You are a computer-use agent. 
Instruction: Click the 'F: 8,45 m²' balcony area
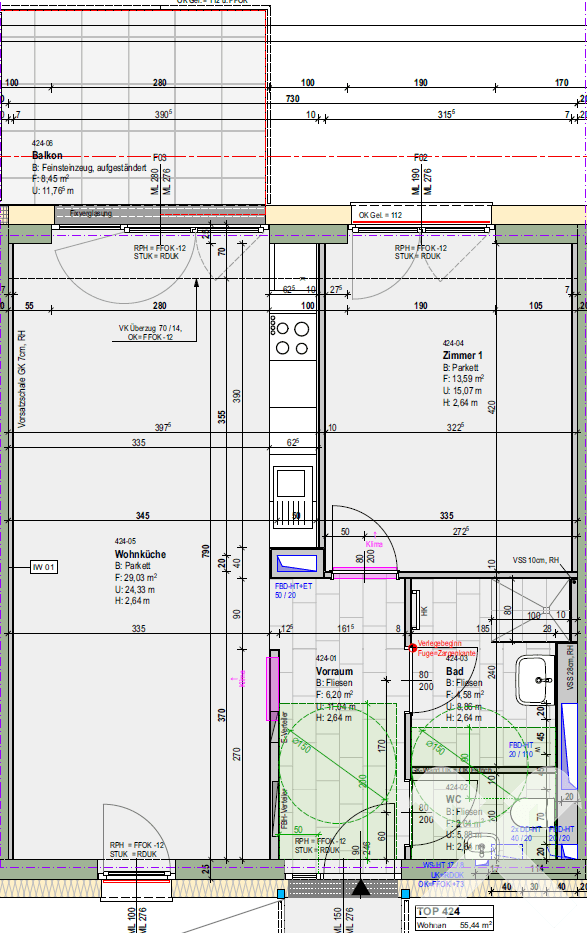(51, 179)
